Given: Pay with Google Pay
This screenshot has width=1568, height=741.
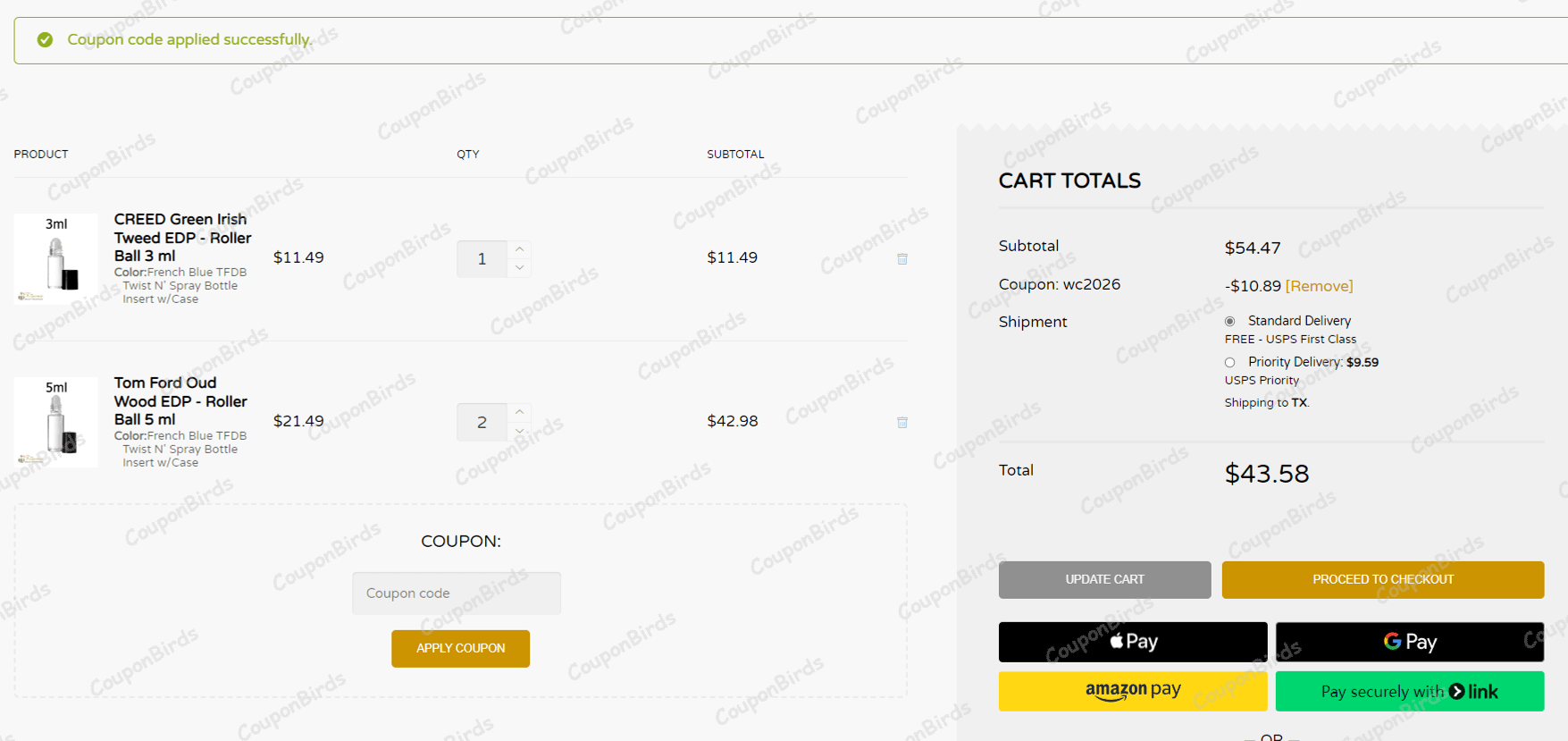Looking at the screenshot, I should tap(1410, 642).
